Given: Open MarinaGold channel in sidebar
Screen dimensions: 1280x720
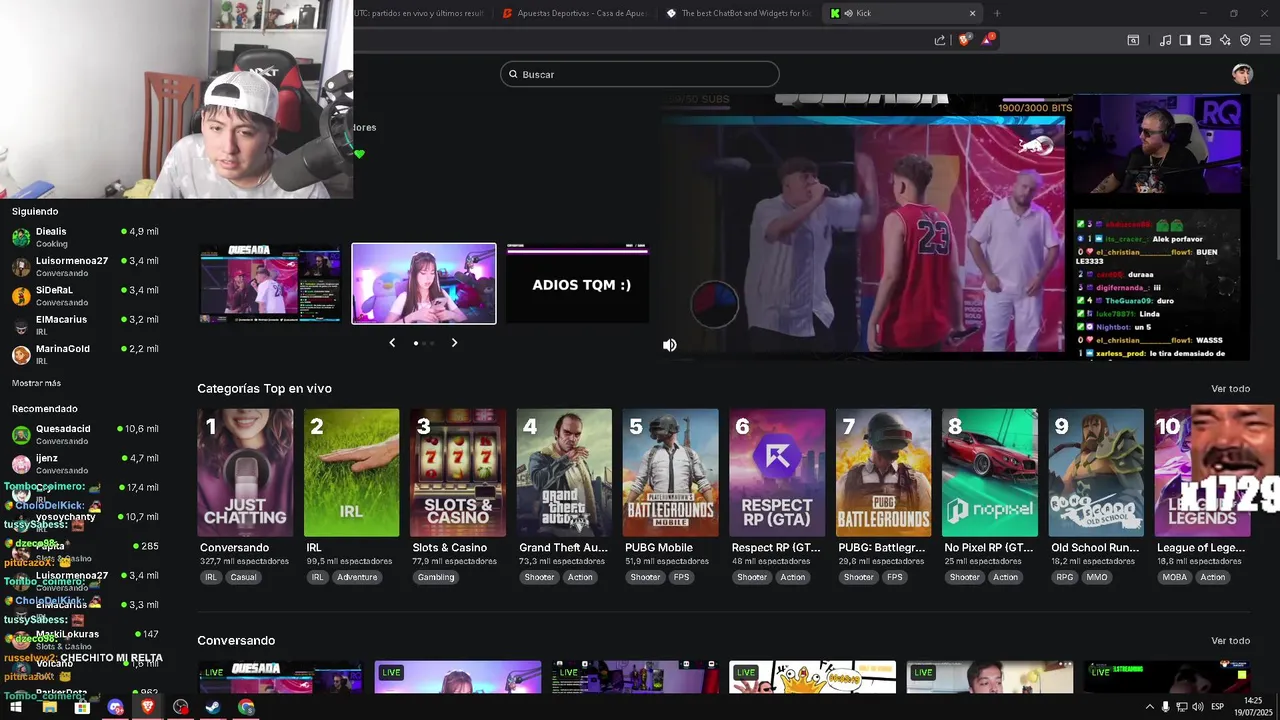Looking at the screenshot, I should click(x=85, y=354).
